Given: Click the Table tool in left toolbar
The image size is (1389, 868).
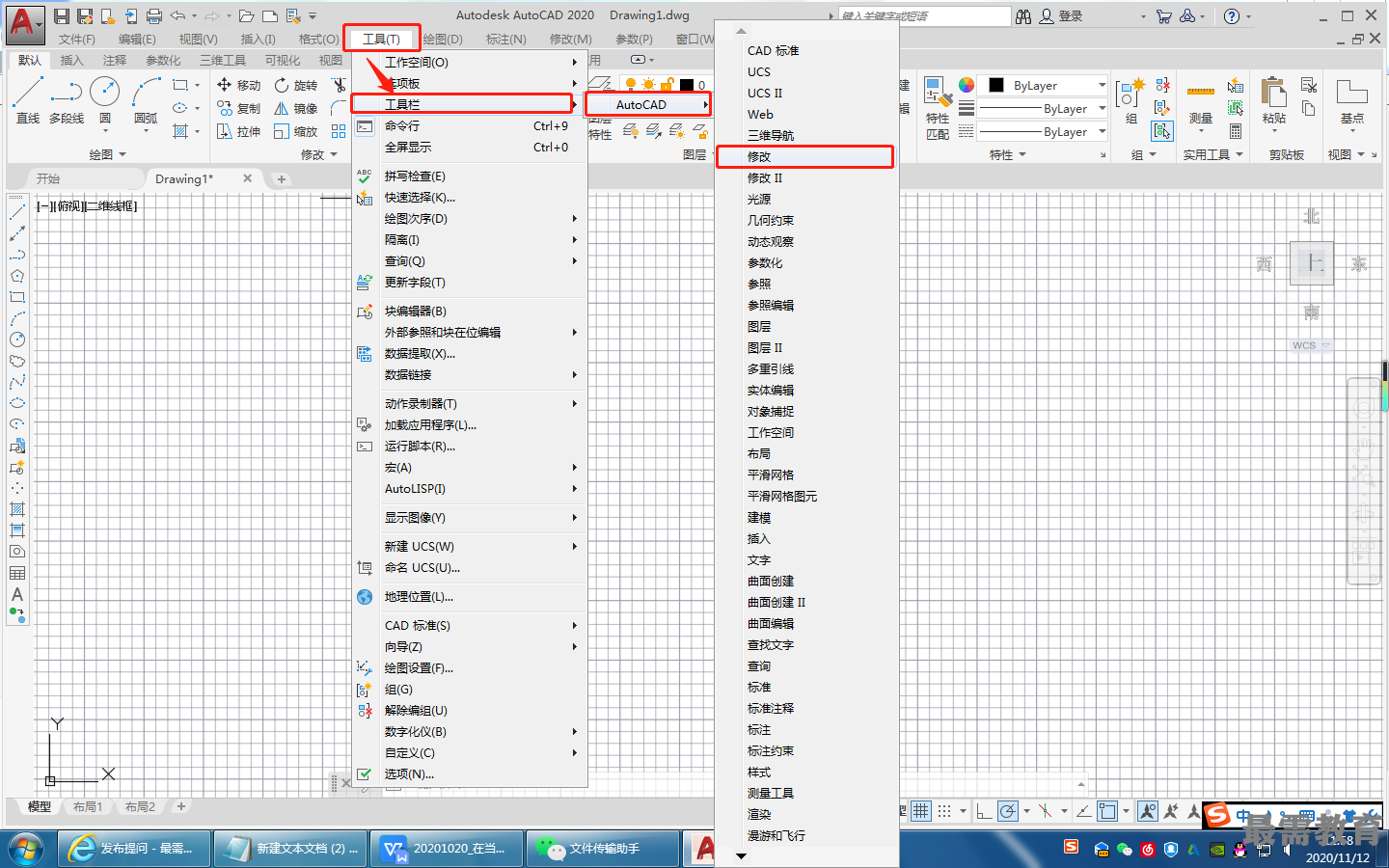Looking at the screenshot, I should tap(17, 573).
